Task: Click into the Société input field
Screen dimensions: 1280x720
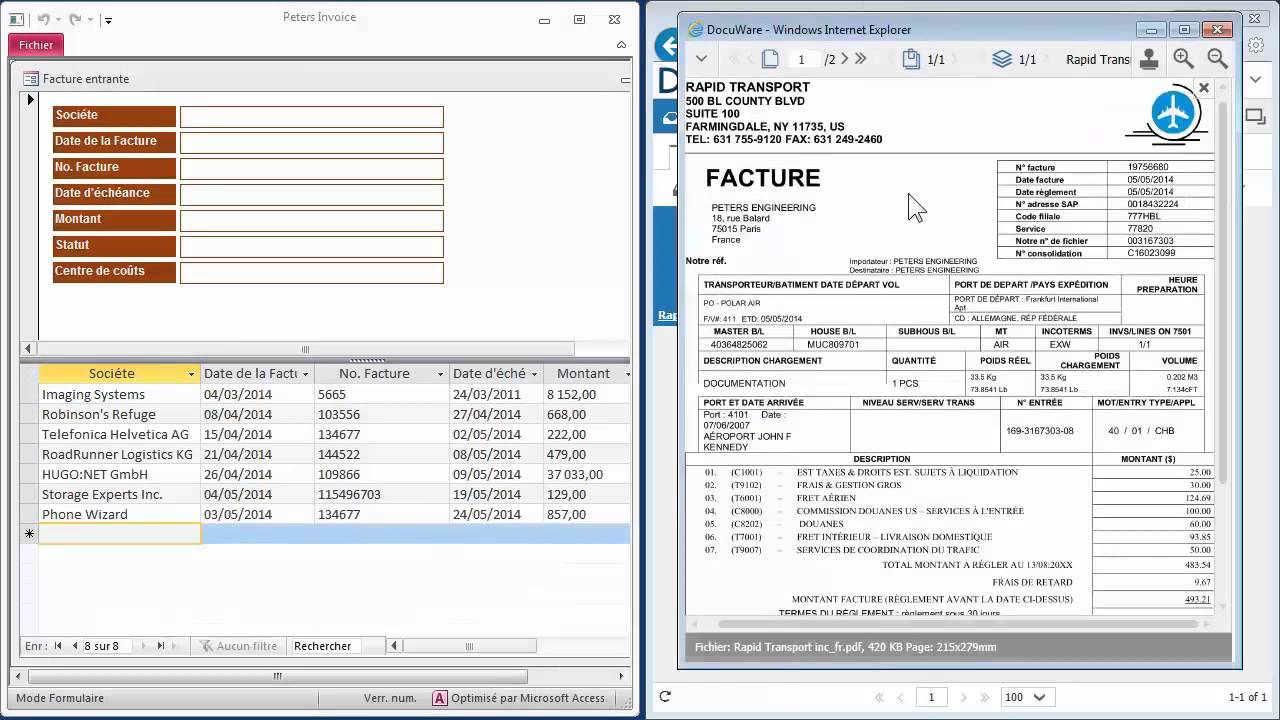Action: (311, 117)
